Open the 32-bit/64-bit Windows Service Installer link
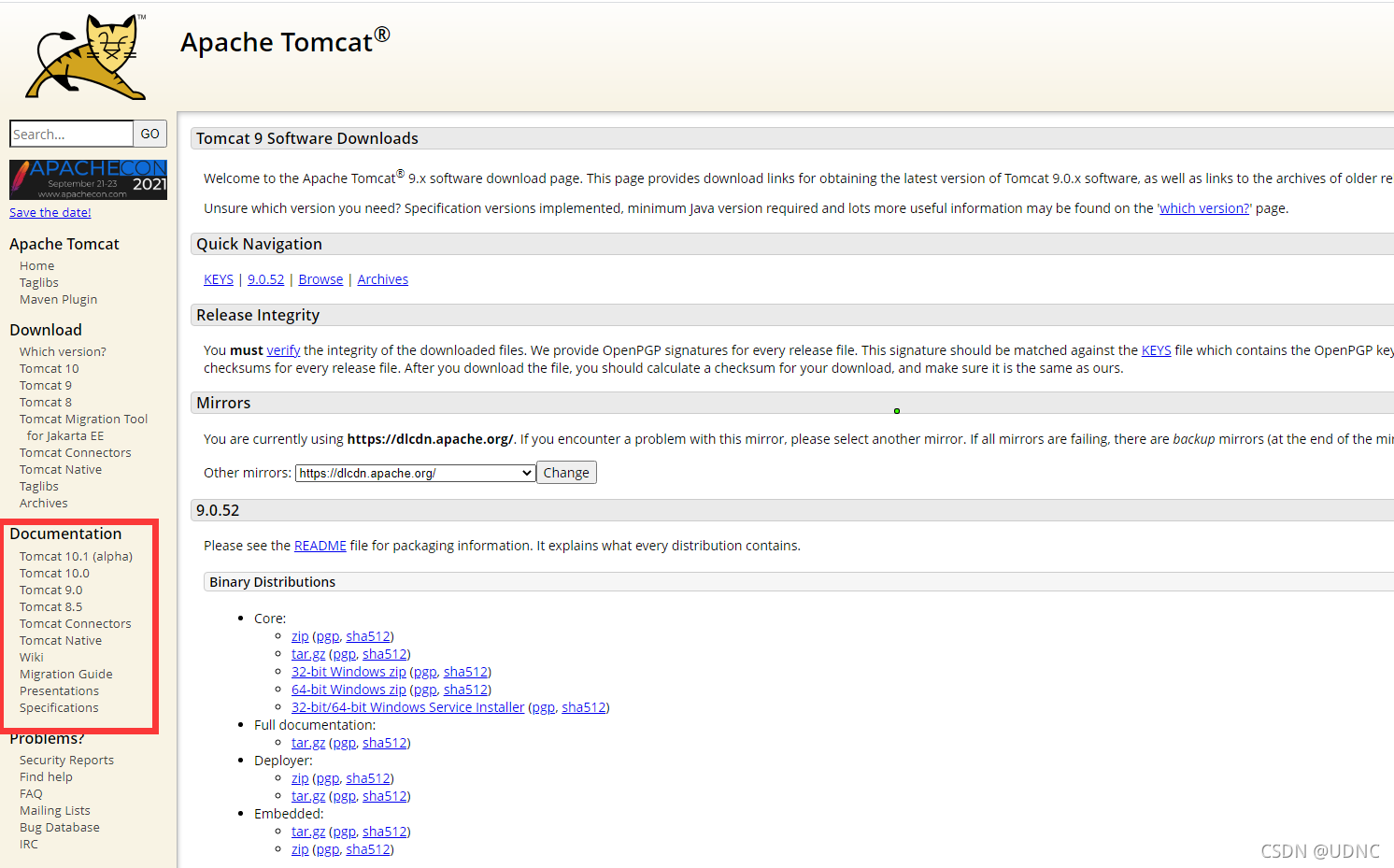Screen dimensions: 1394x868 [407, 706]
